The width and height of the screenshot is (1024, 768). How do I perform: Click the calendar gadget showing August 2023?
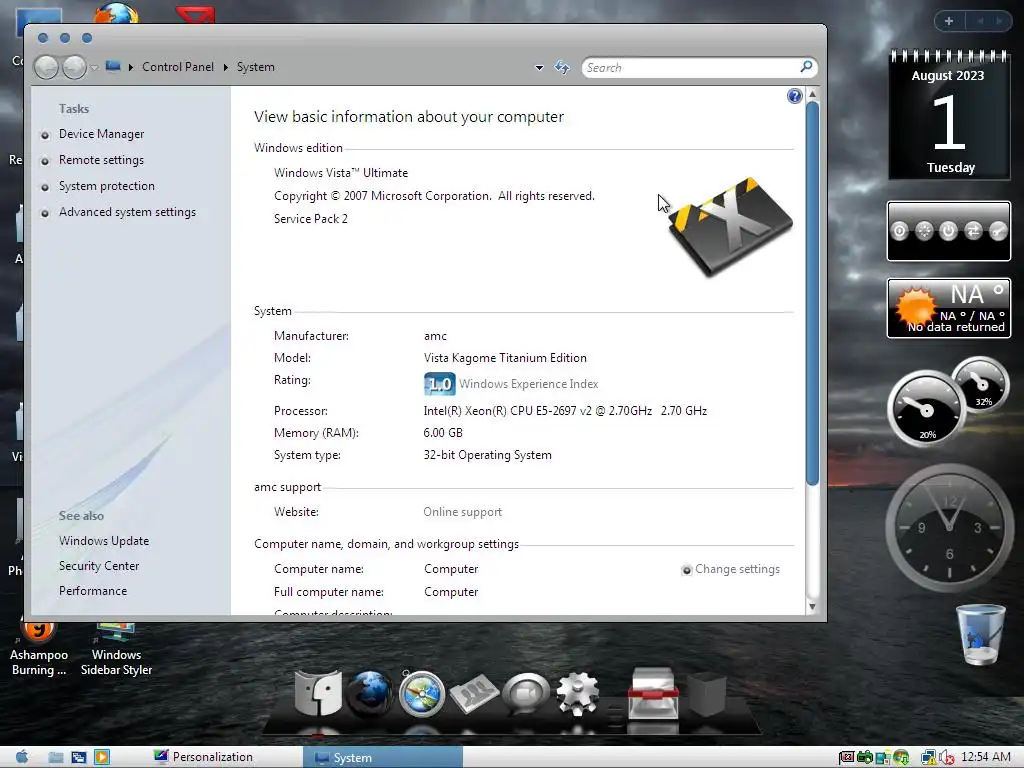pyautogui.click(x=949, y=116)
